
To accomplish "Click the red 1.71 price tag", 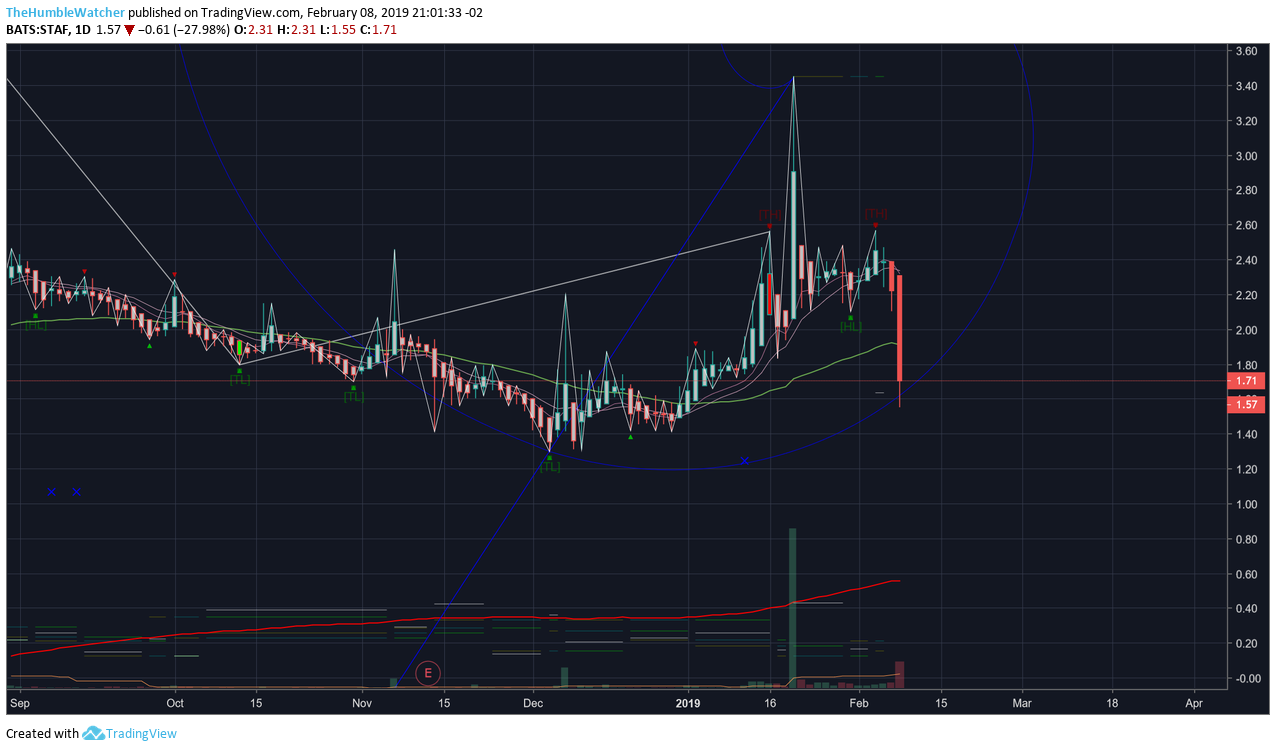I will tap(1248, 381).
